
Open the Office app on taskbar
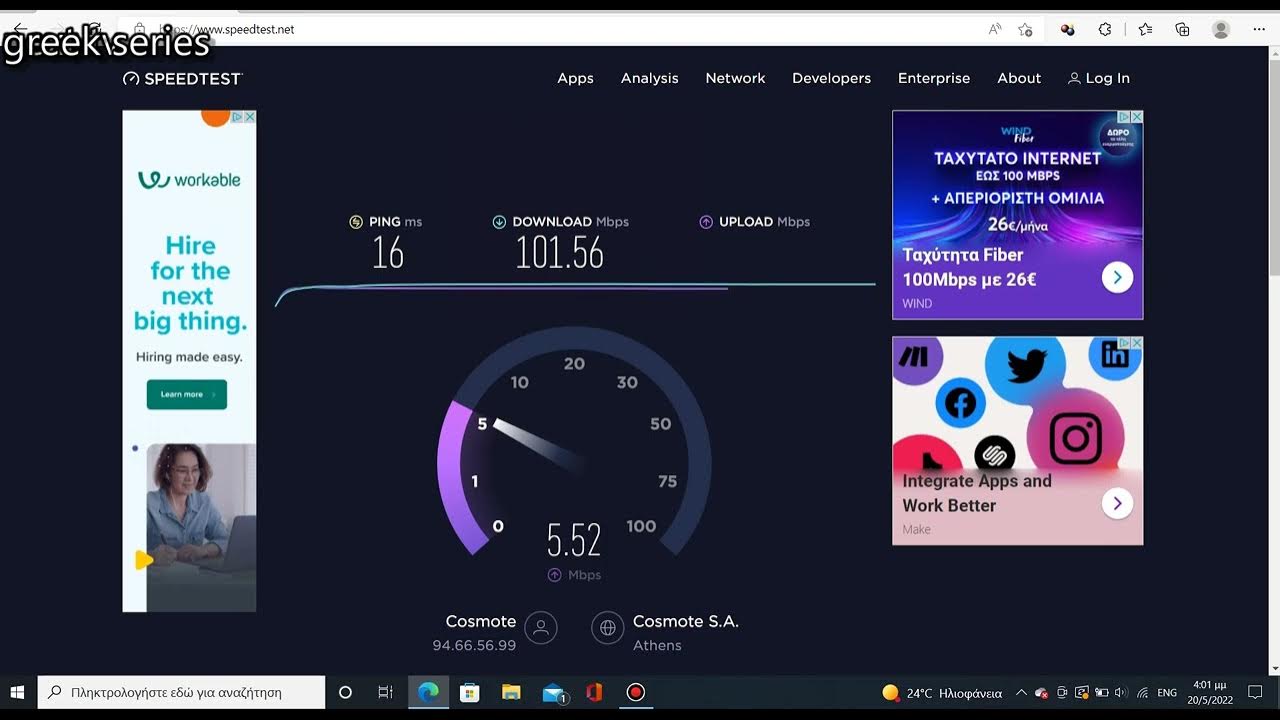594,692
